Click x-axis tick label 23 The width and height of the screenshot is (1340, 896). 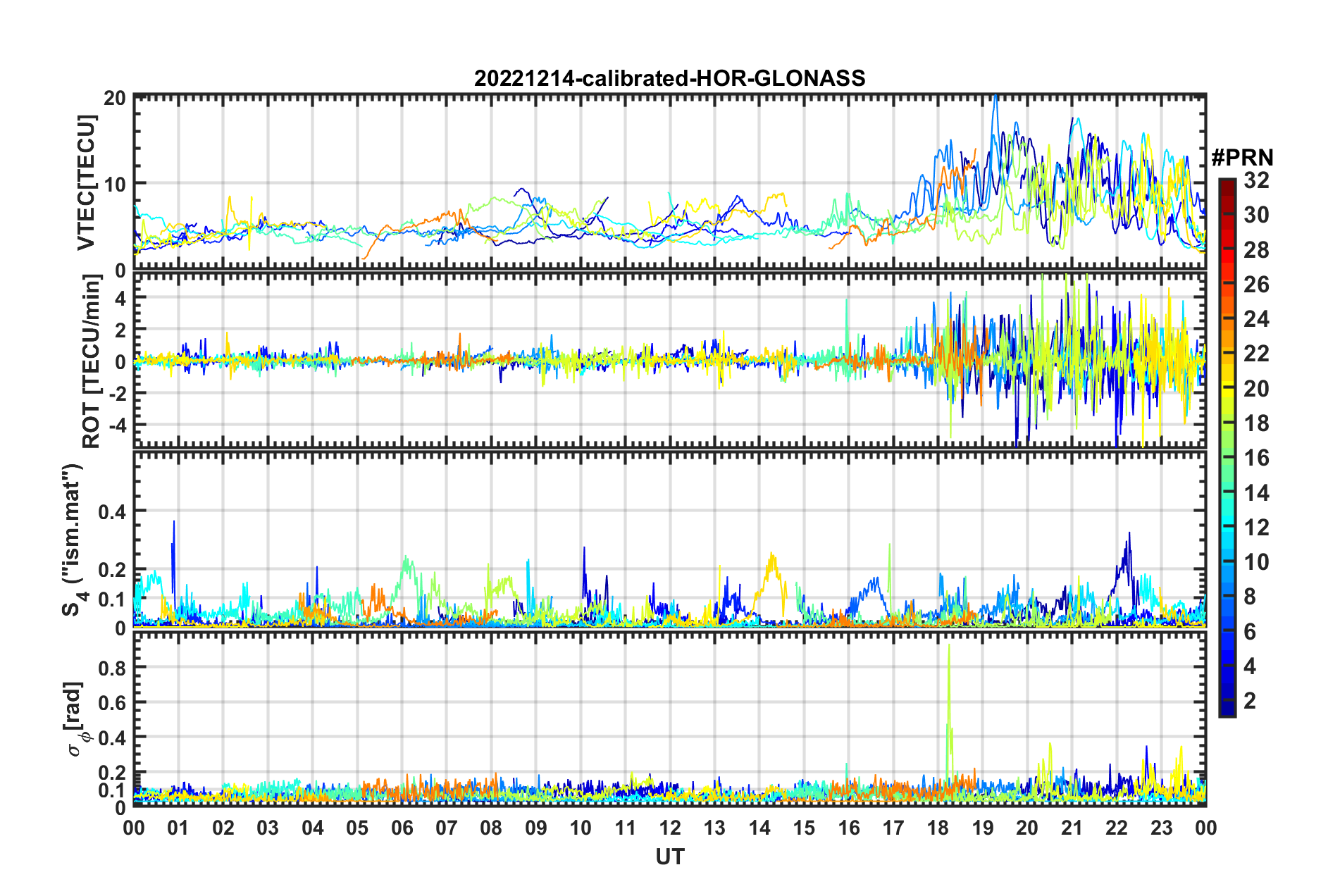1161,828
